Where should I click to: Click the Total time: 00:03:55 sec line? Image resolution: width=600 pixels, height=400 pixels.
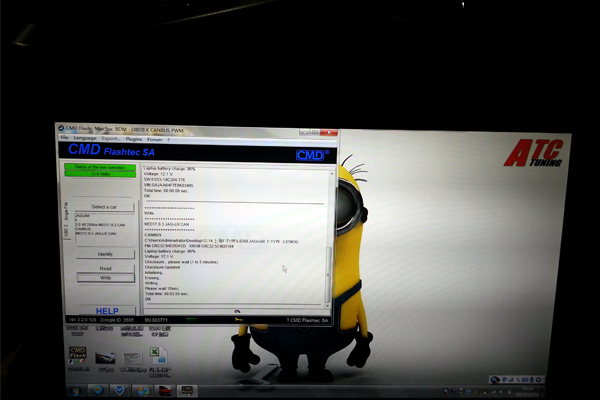tap(166, 294)
